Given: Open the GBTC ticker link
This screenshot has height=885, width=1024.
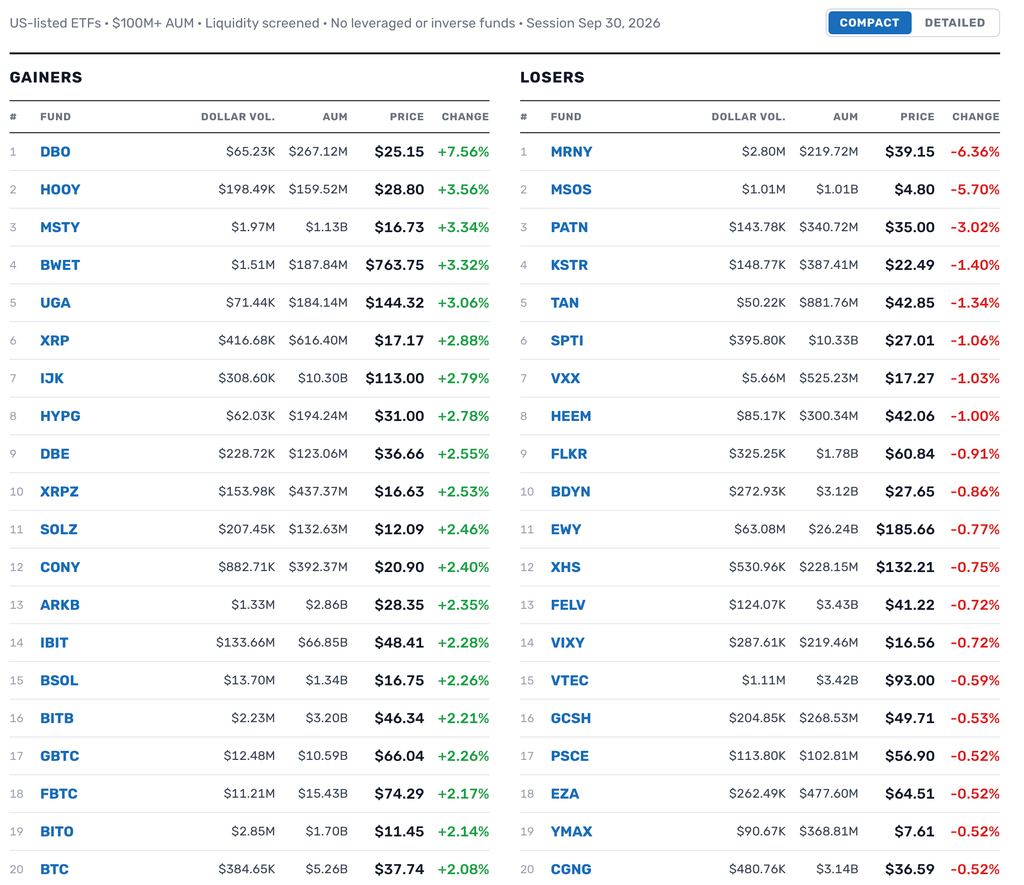Looking at the screenshot, I should coord(59,756).
